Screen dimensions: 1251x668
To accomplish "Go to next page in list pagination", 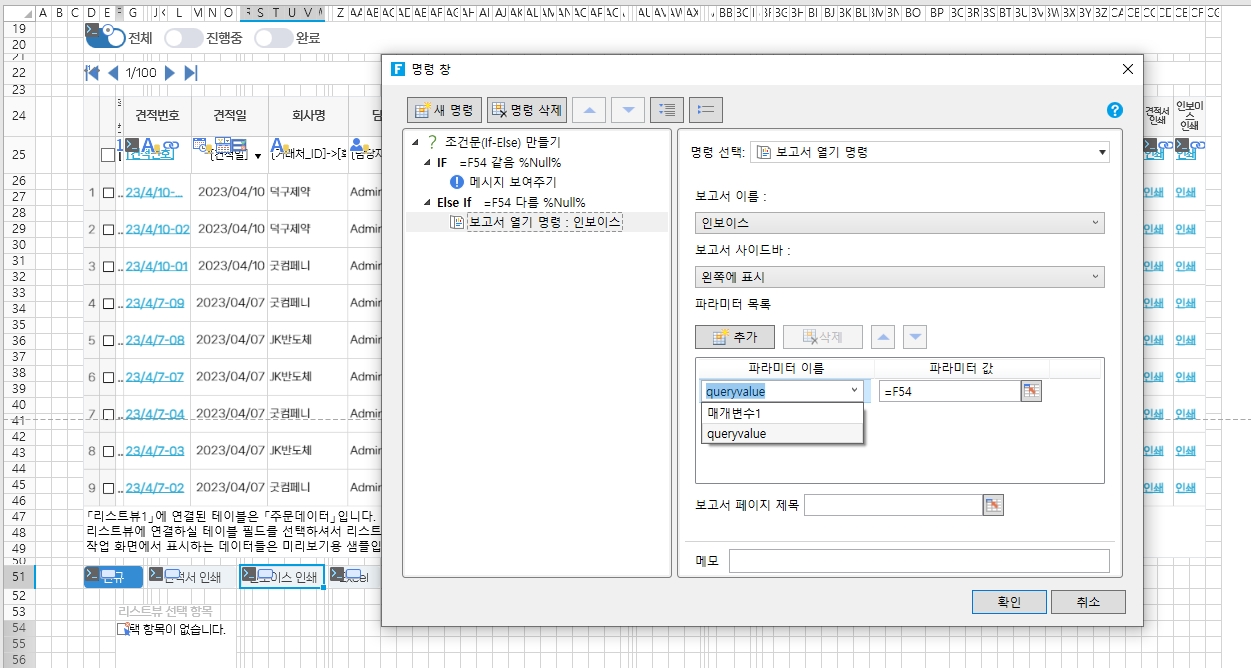I will tap(170, 73).
